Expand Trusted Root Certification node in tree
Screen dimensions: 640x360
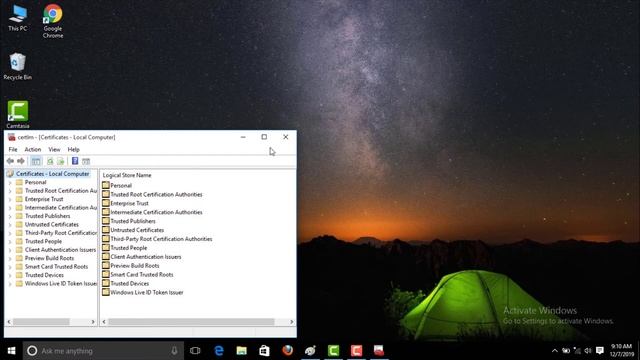click(10, 191)
